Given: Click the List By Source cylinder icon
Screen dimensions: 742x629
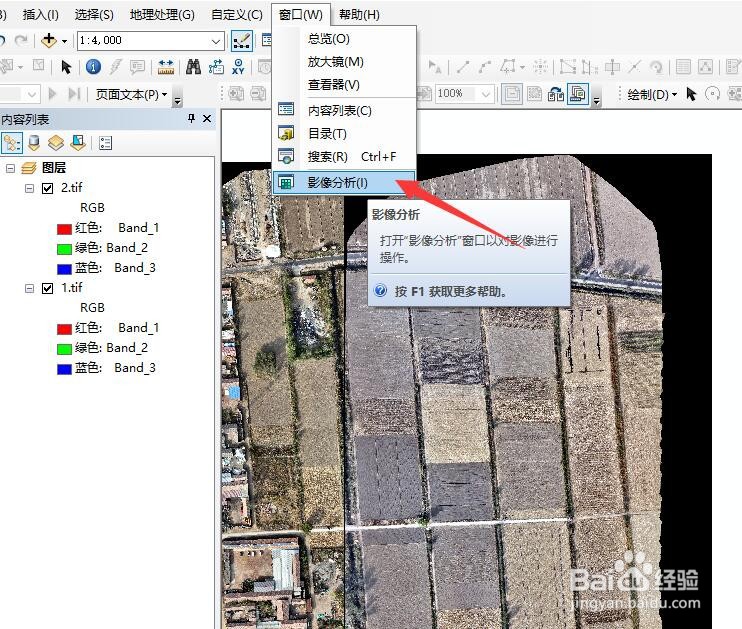Looking at the screenshot, I should 34,143.
